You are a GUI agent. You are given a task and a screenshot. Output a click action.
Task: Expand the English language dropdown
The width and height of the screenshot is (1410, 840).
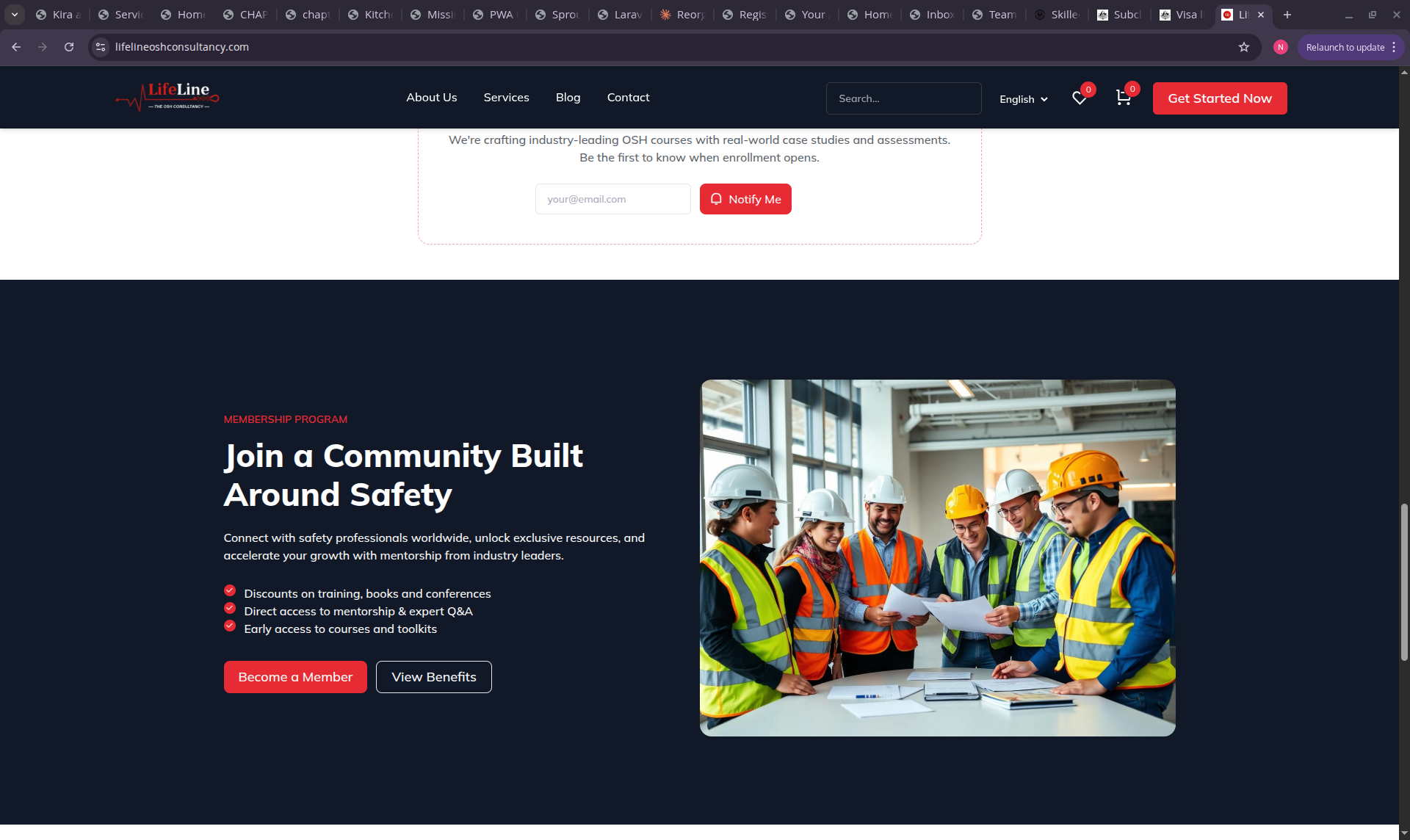pos(1024,99)
